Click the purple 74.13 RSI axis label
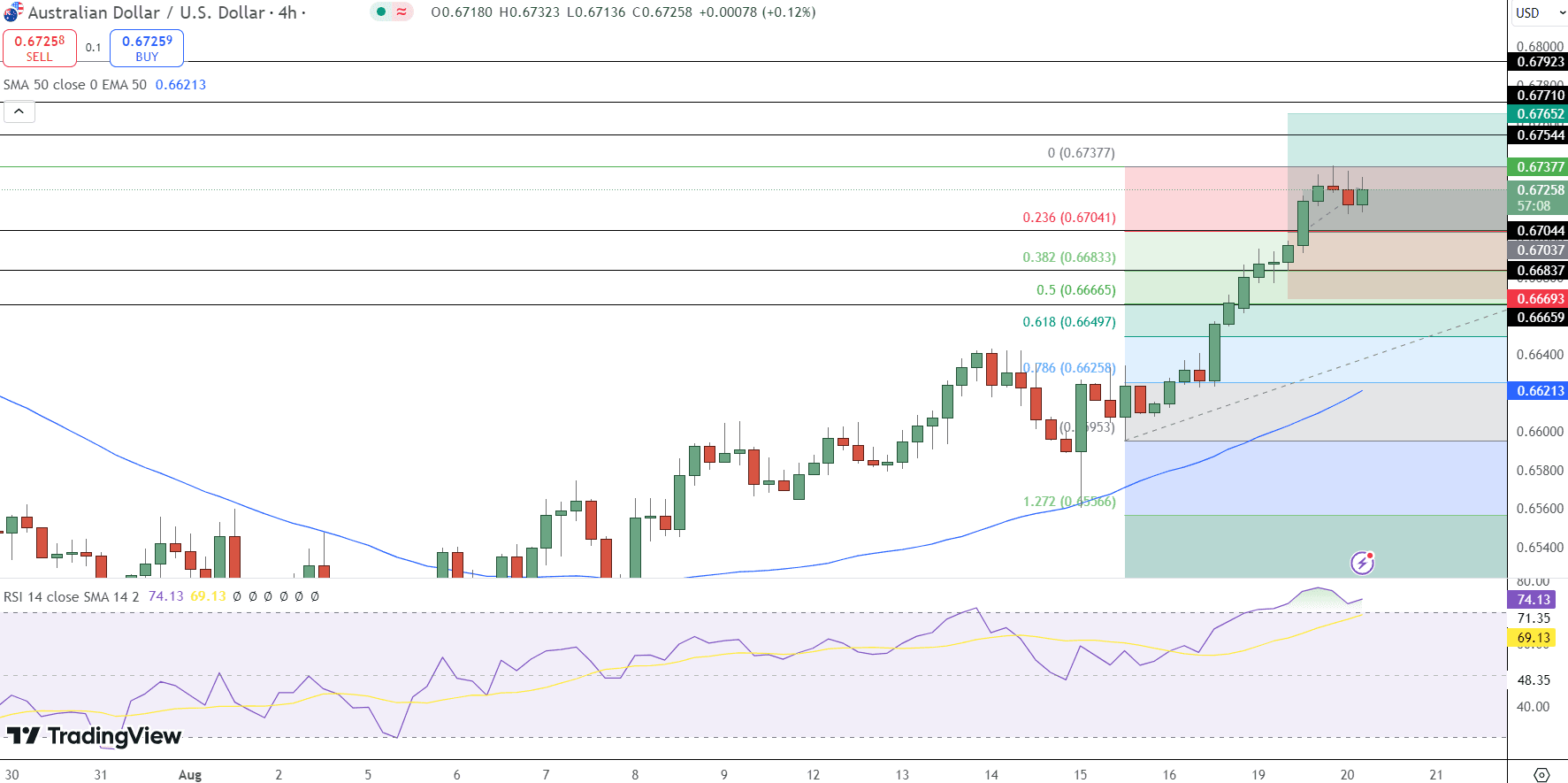1568x783 pixels. click(1533, 600)
